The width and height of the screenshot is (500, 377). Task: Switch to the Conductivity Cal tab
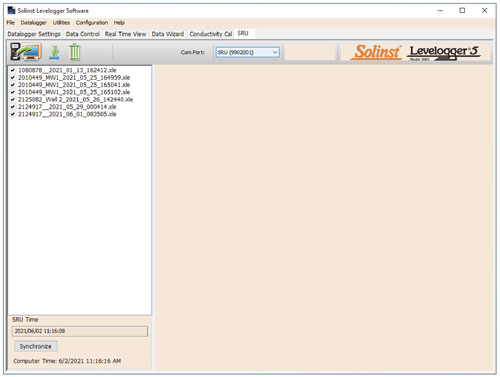211,34
